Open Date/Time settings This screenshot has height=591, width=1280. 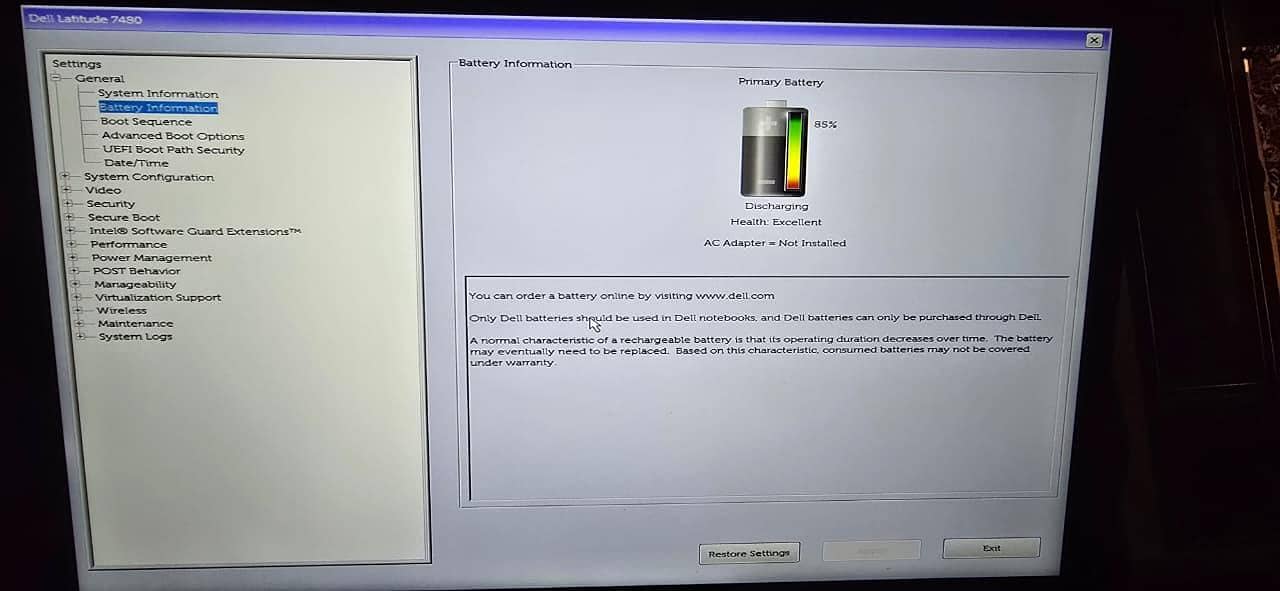coord(136,163)
